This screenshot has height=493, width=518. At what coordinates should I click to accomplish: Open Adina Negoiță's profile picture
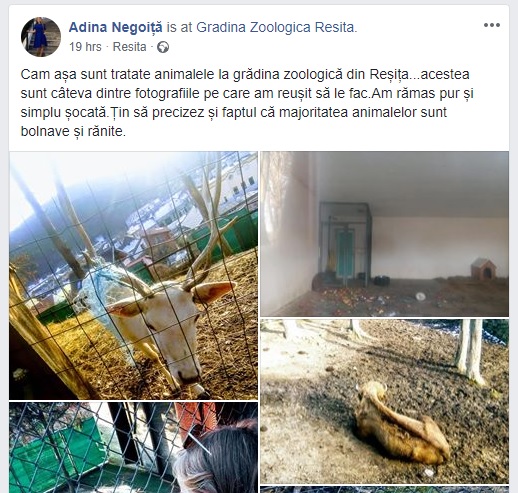[x=41, y=37]
